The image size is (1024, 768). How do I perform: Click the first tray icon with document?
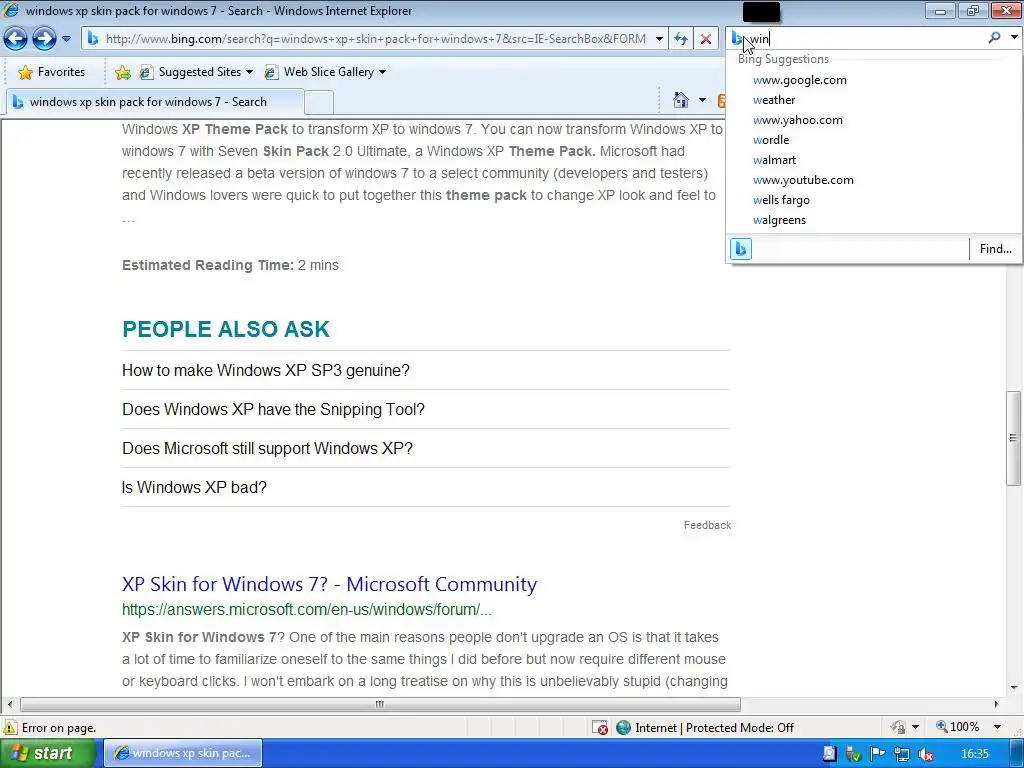pos(829,754)
